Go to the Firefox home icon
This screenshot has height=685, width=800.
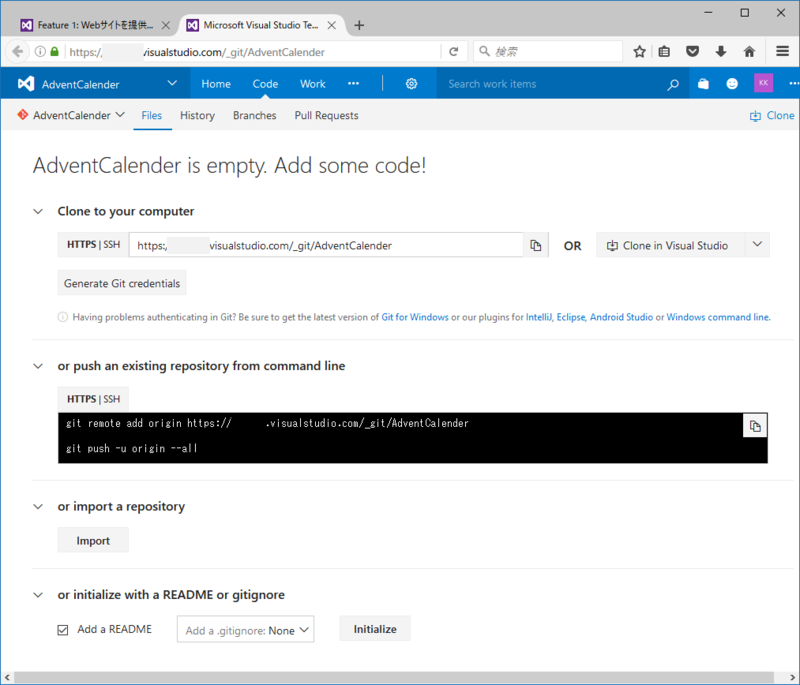point(749,52)
